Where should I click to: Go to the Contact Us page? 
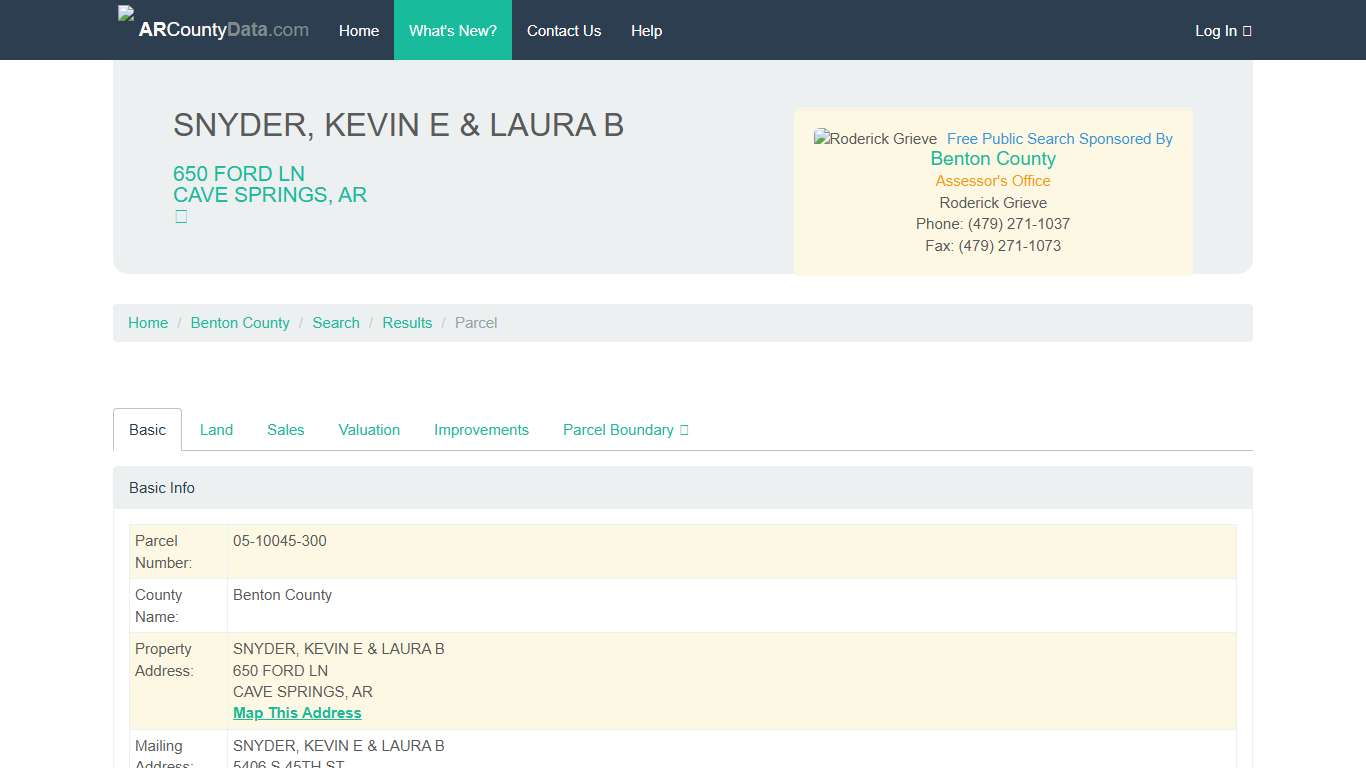coord(563,31)
